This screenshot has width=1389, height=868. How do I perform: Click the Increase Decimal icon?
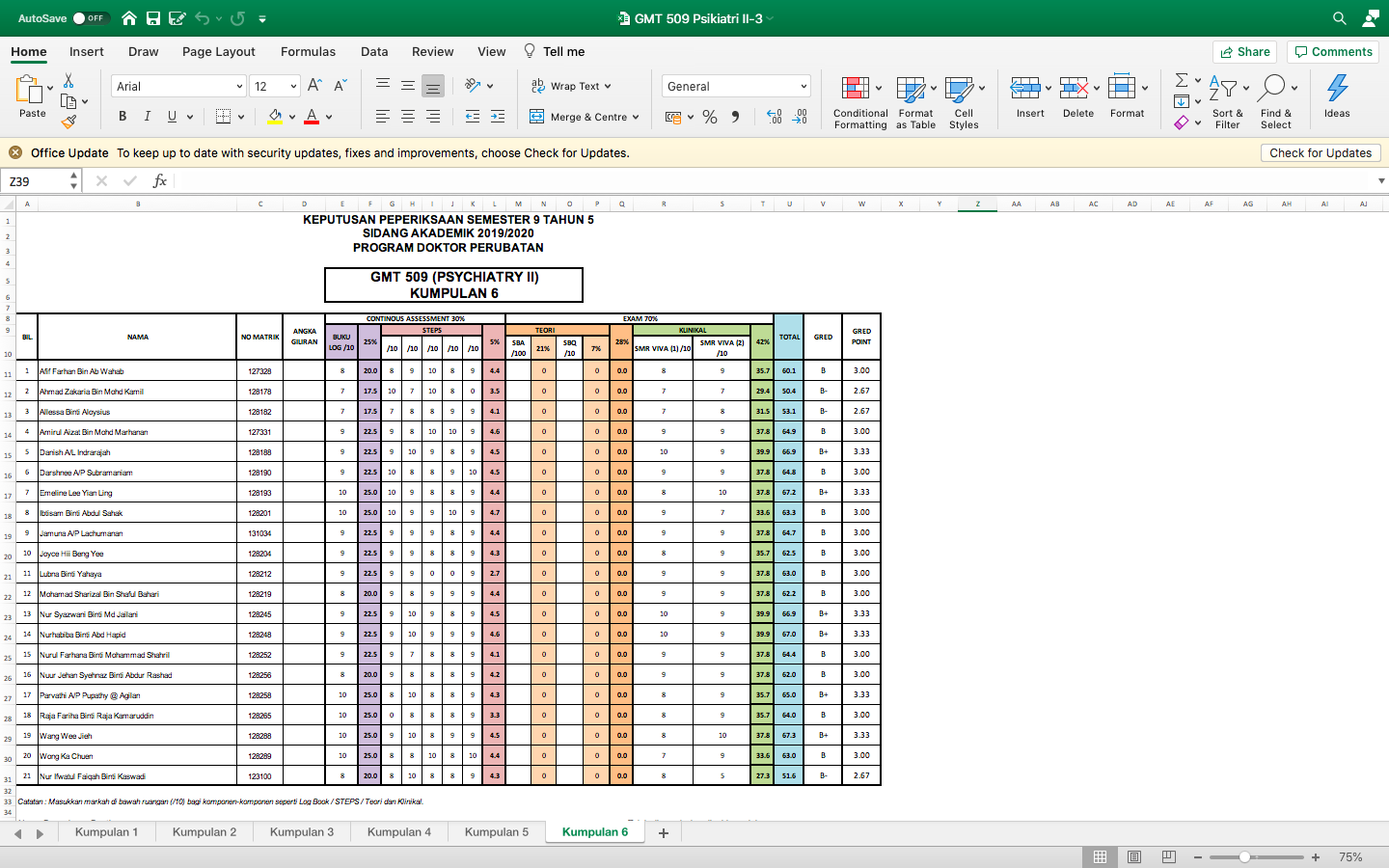pos(774,117)
